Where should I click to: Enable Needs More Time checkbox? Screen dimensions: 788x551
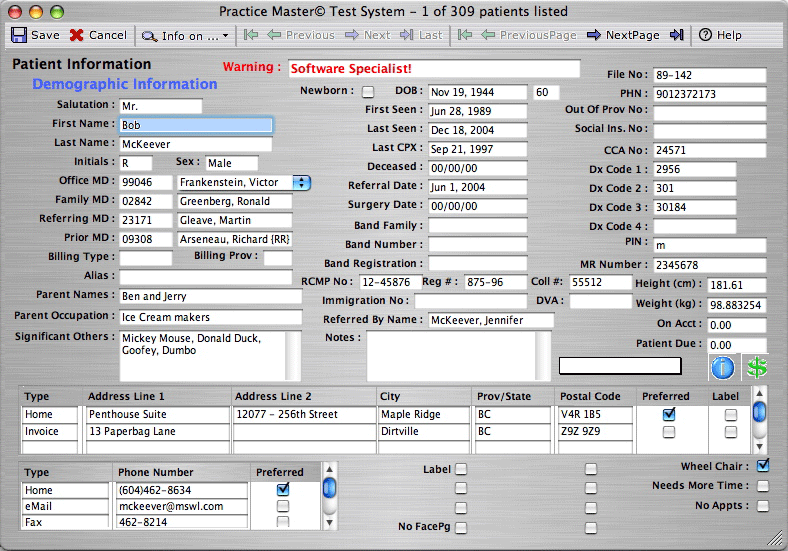click(763, 486)
